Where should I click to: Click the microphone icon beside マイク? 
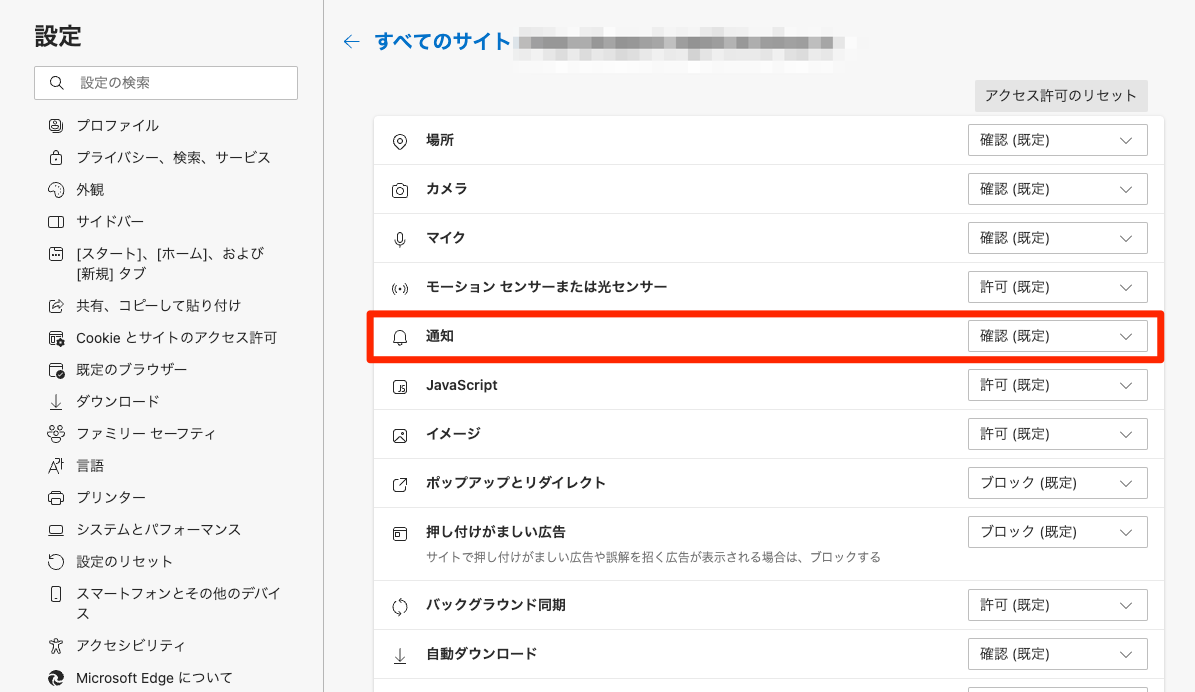click(x=400, y=238)
